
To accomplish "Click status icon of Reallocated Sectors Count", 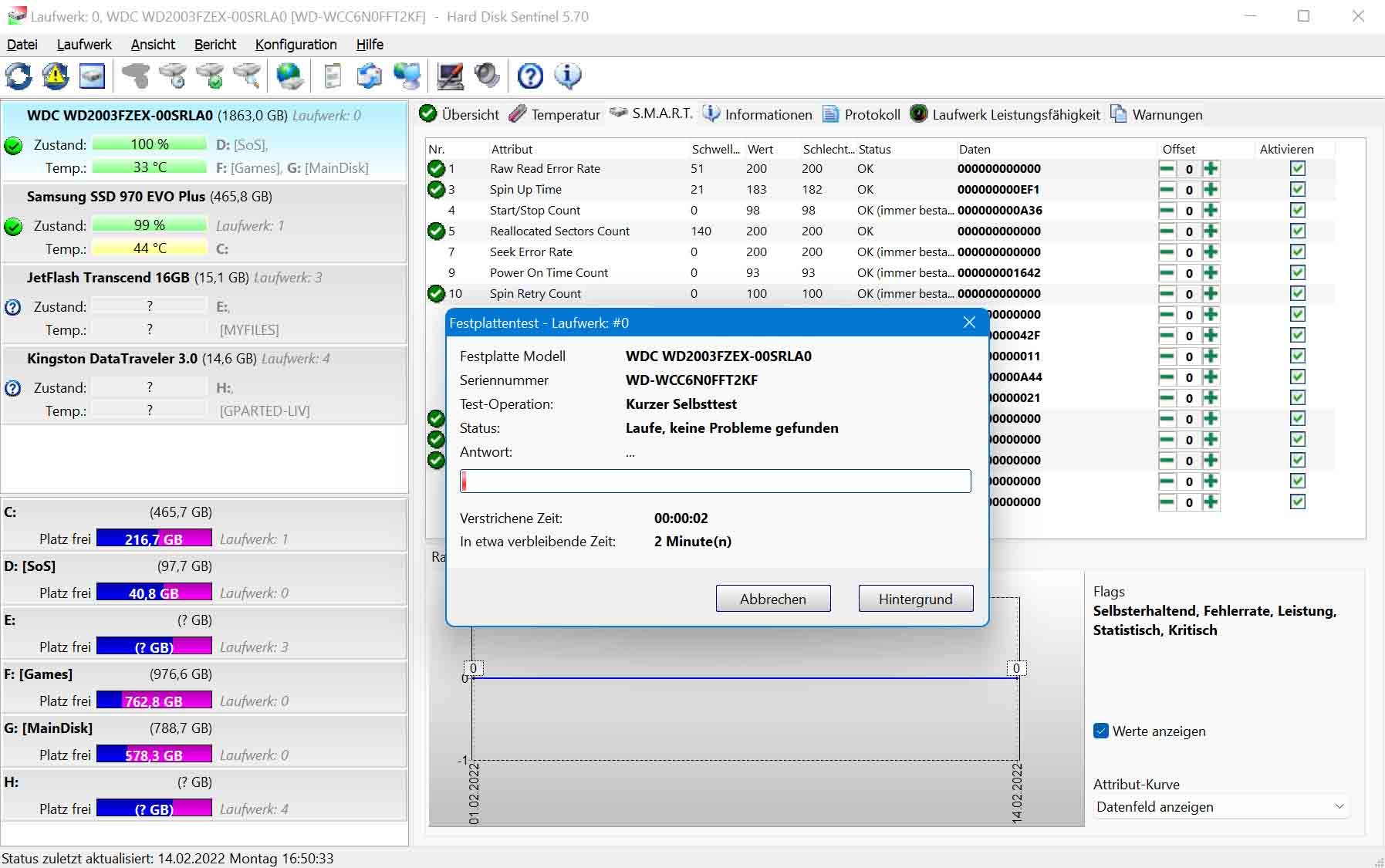I will pyautogui.click(x=436, y=231).
